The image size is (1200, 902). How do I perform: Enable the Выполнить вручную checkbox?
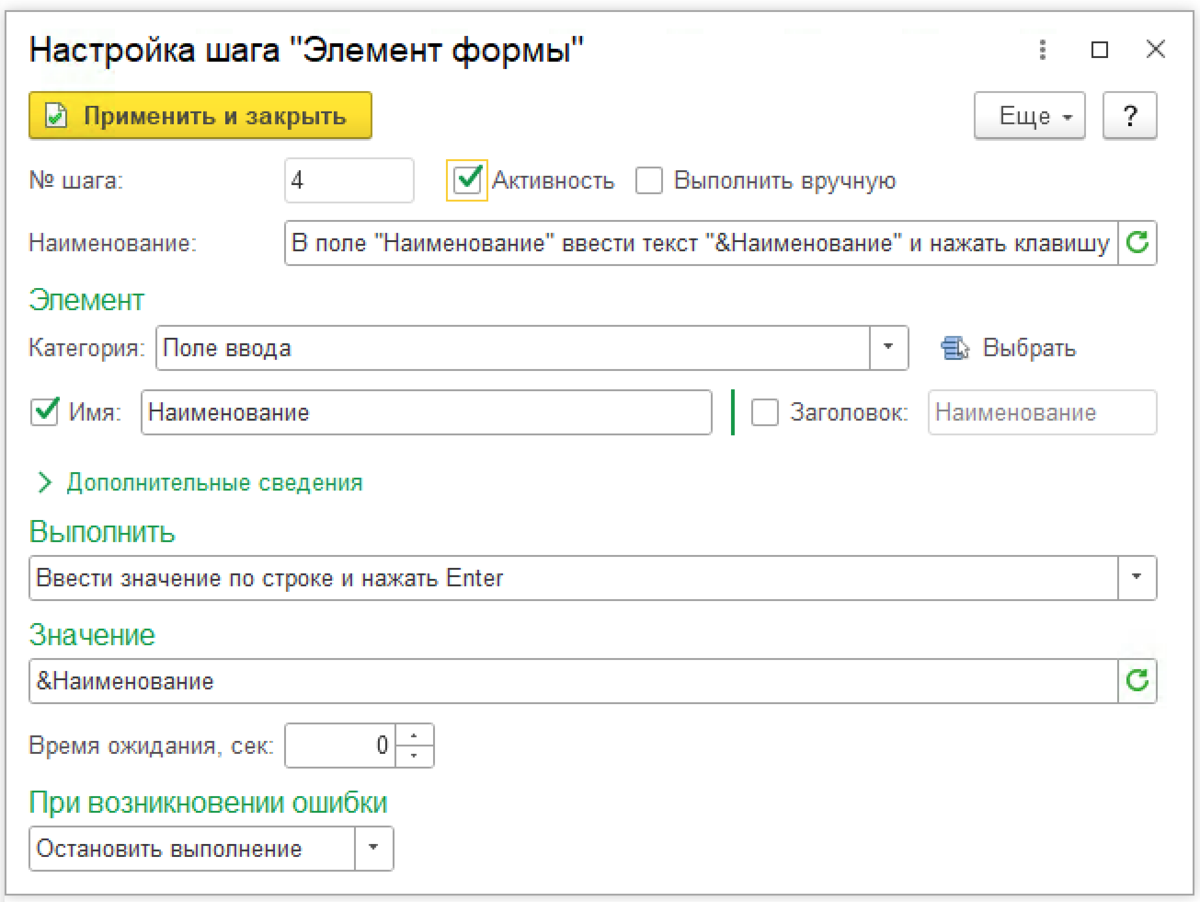(x=650, y=181)
